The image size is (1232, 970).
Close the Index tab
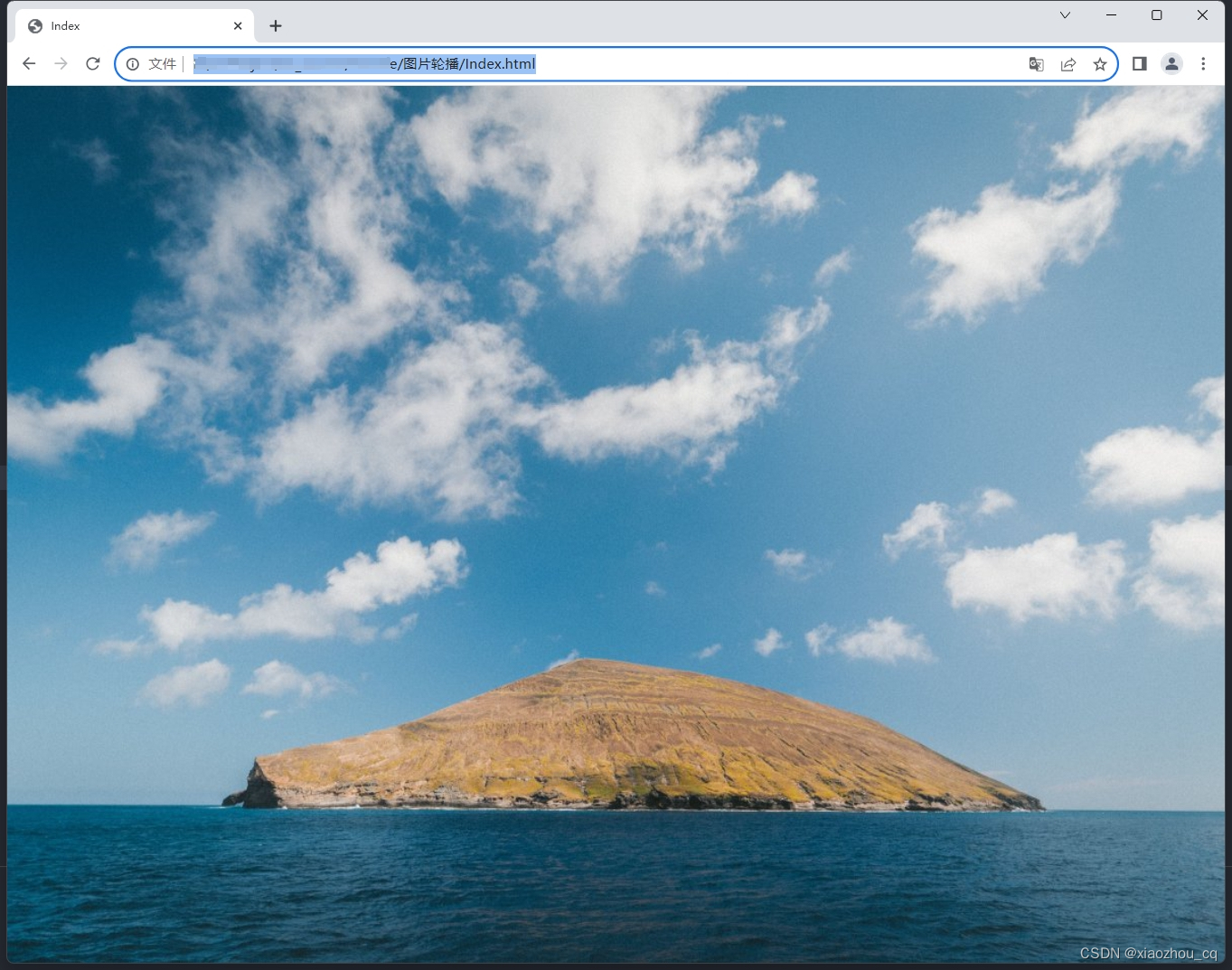[238, 26]
